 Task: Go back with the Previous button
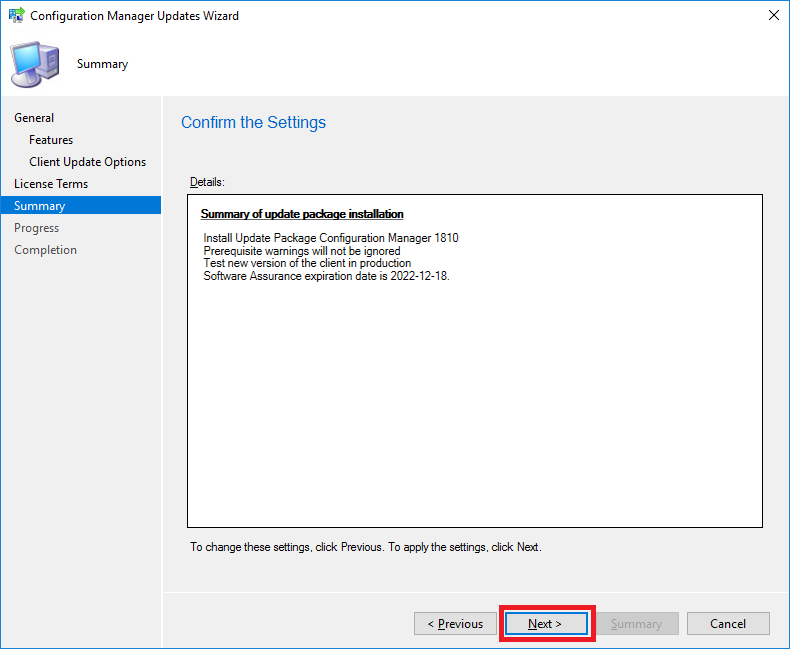[x=455, y=624]
